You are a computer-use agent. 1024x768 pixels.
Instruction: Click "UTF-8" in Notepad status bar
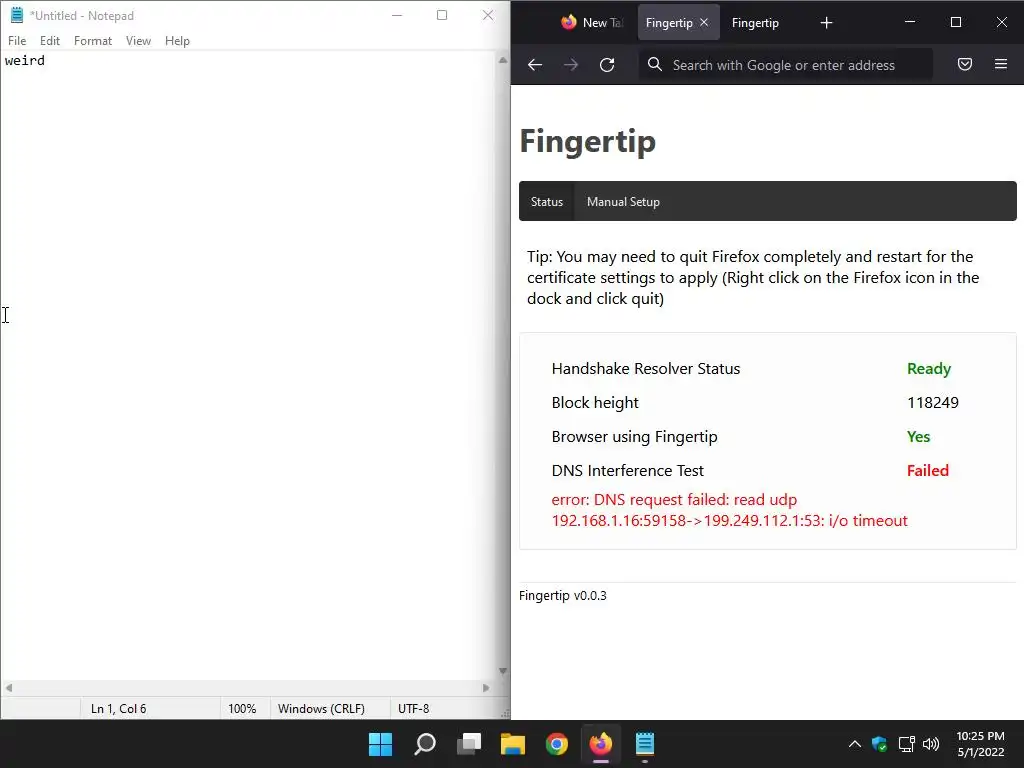pos(413,709)
